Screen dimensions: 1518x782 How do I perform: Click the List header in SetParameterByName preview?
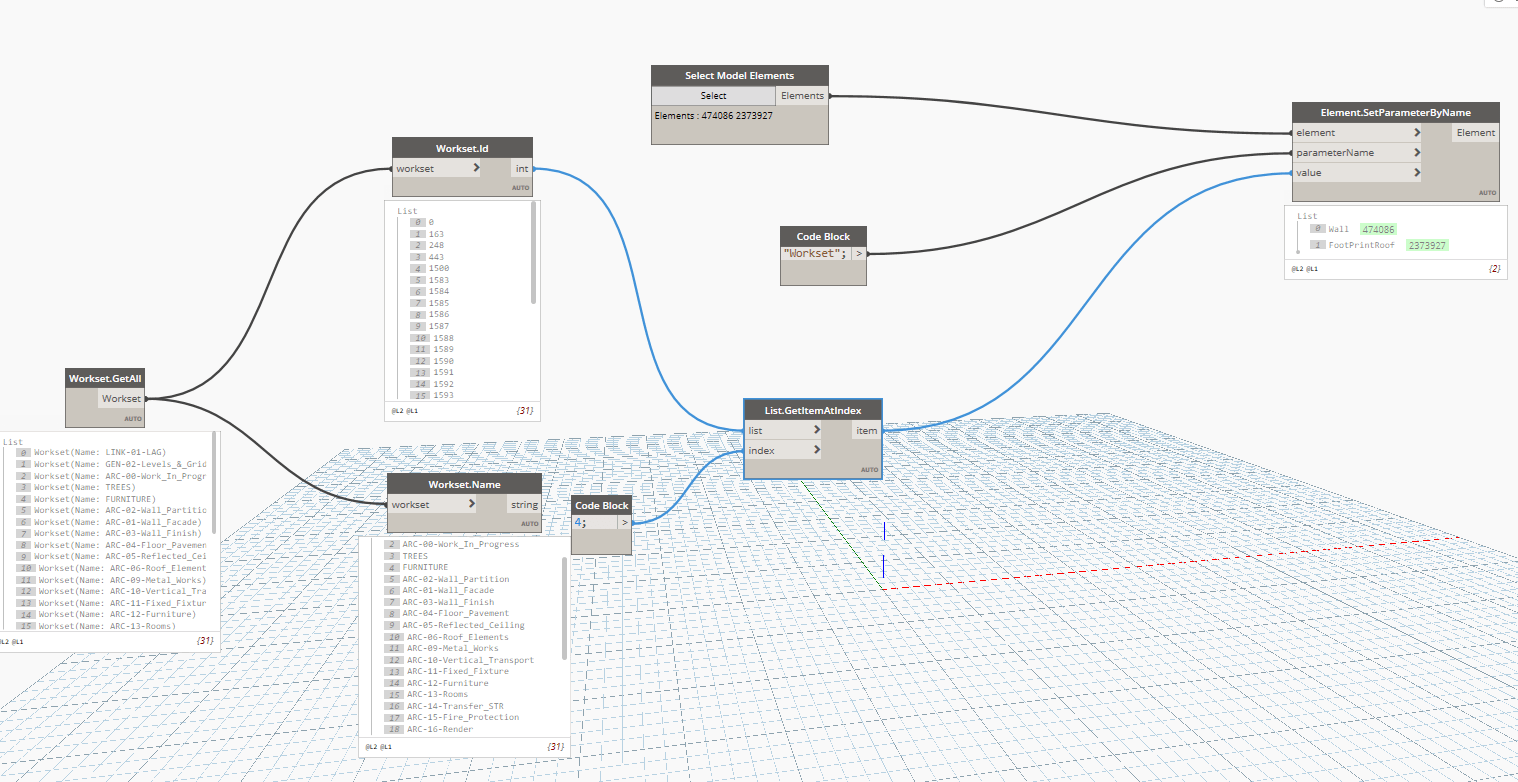tap(1307, 216)
